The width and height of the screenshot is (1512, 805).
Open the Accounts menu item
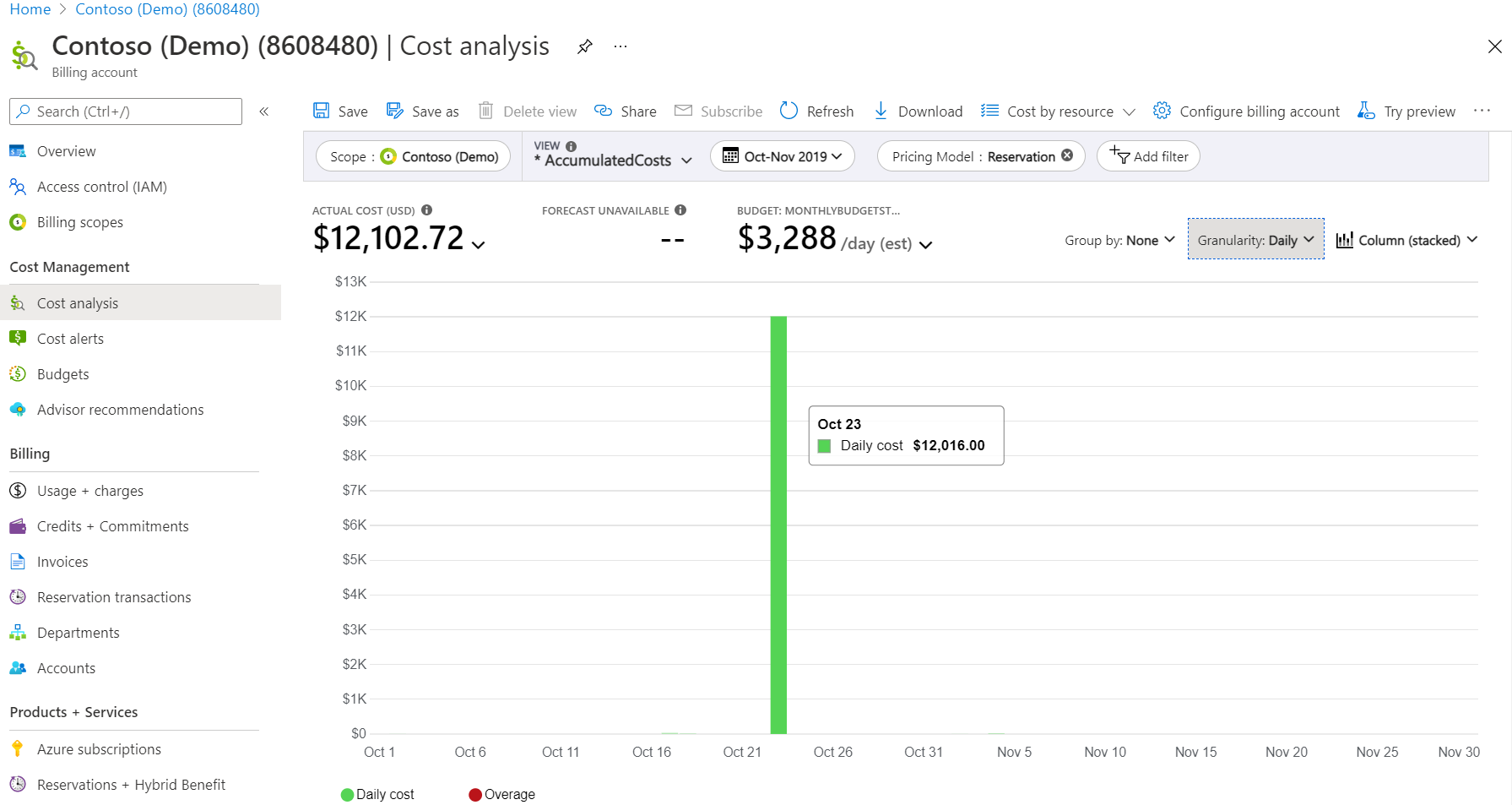(66, 668)
